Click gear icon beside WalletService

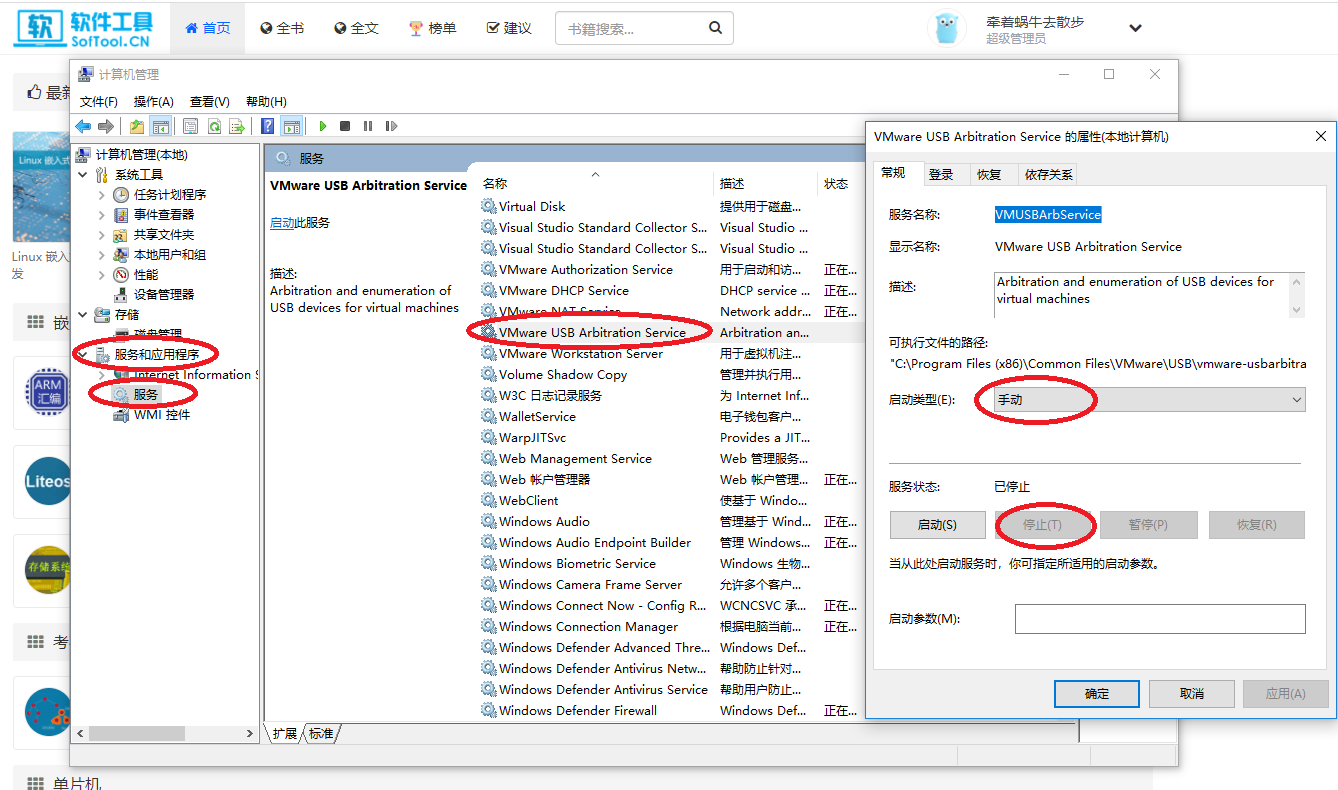click(488, 417)
